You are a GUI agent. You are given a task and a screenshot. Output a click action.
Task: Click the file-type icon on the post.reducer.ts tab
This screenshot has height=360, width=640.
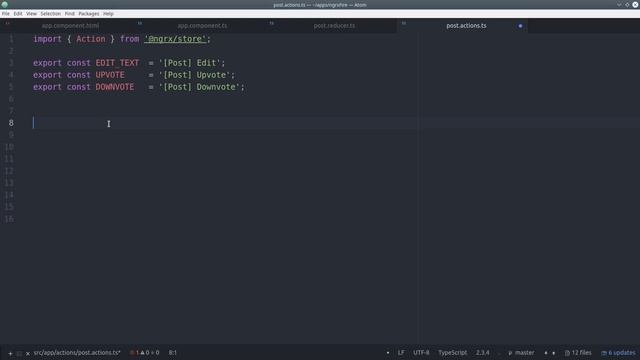pyautogui.click(x=271, y=23)
